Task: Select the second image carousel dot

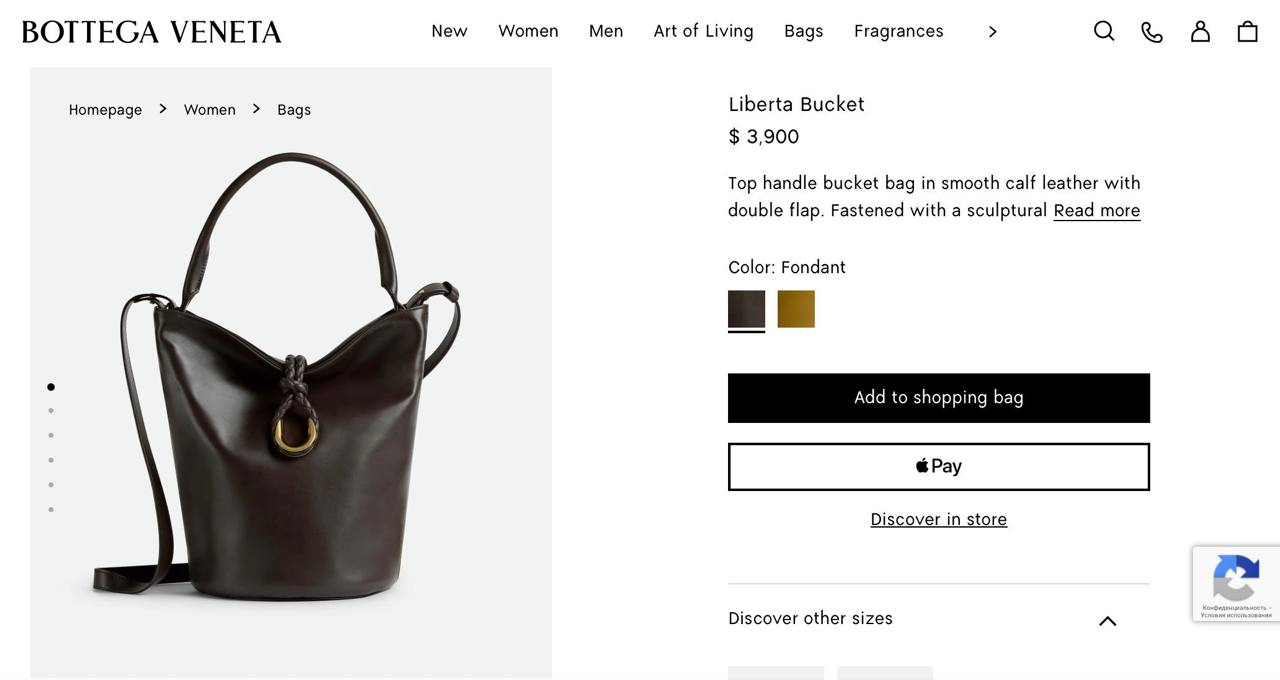Action: point(50,410)
